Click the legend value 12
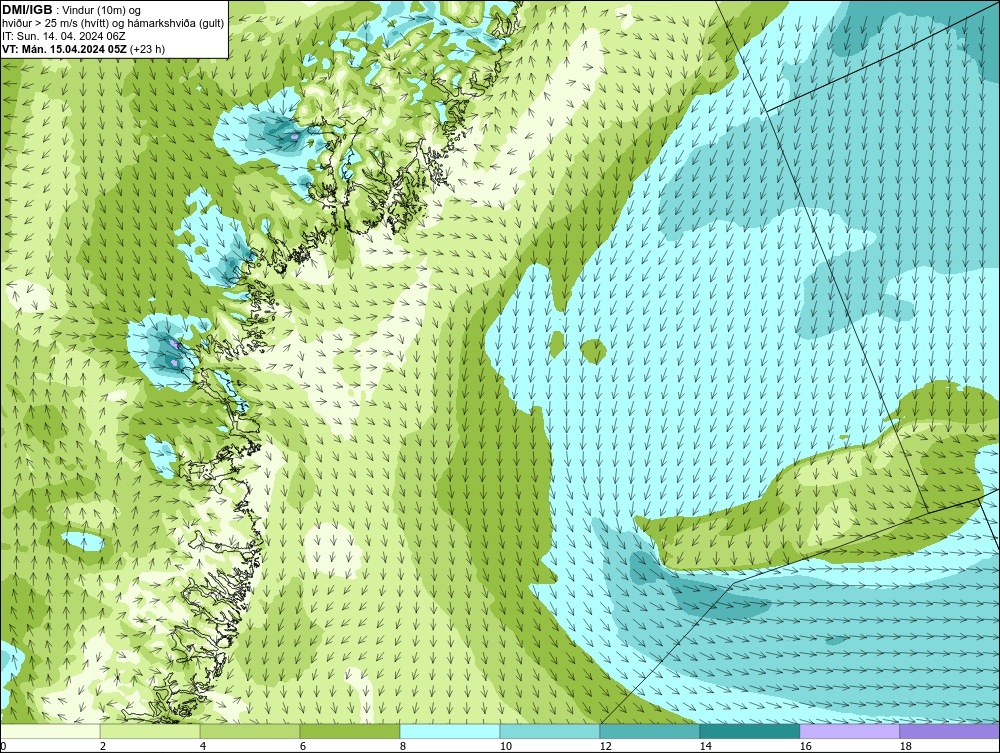The height and width of the screenshot is (753, 1000). click(x=605, y=746)
